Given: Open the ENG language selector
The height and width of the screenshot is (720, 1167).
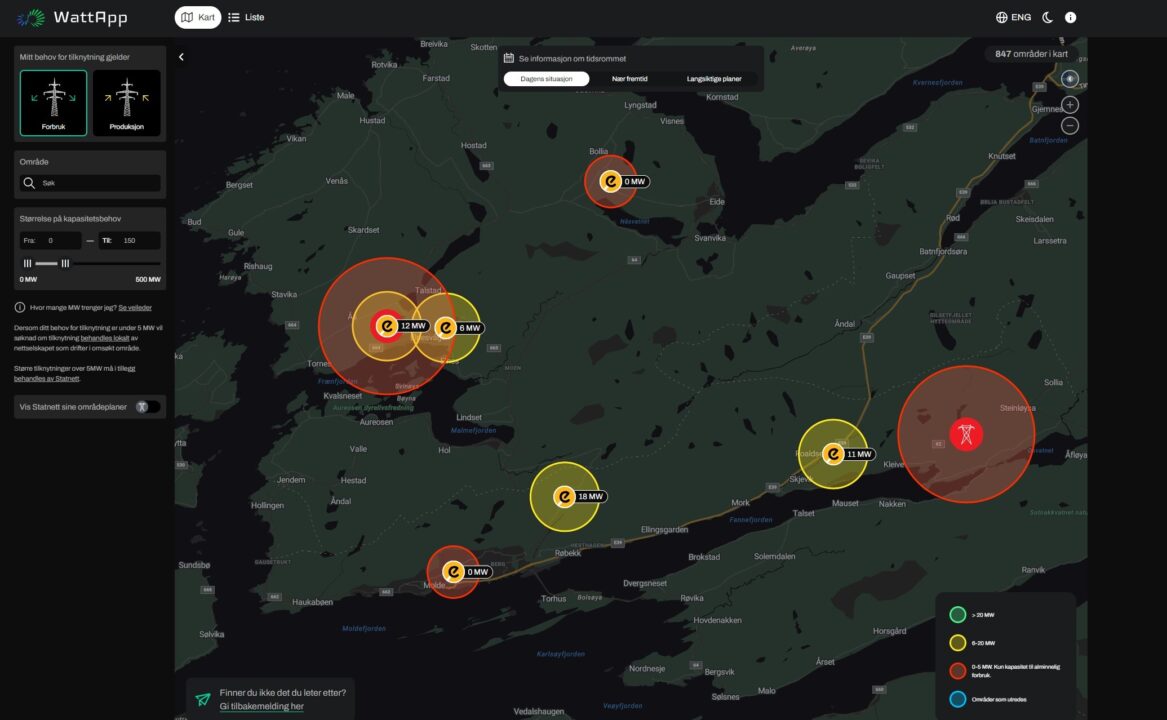Looking at the screenshot, I should [x=1012, y=16].
